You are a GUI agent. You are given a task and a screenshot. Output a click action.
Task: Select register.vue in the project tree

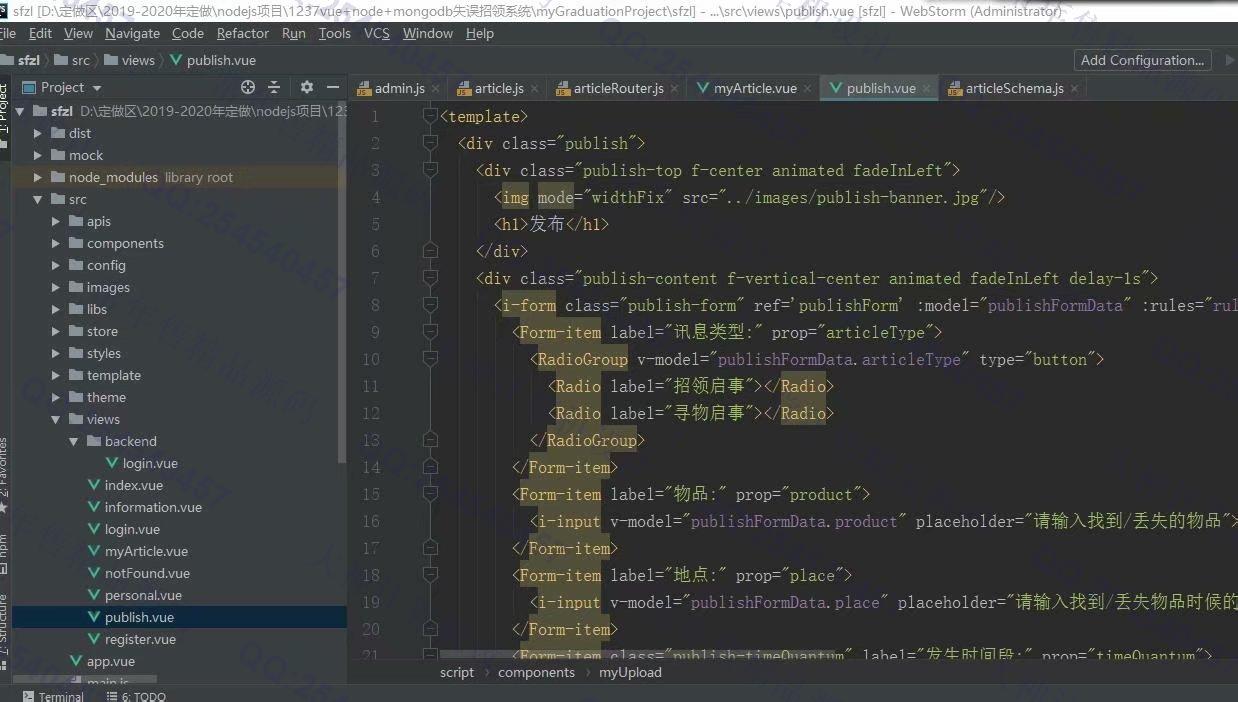click(139, 639)
